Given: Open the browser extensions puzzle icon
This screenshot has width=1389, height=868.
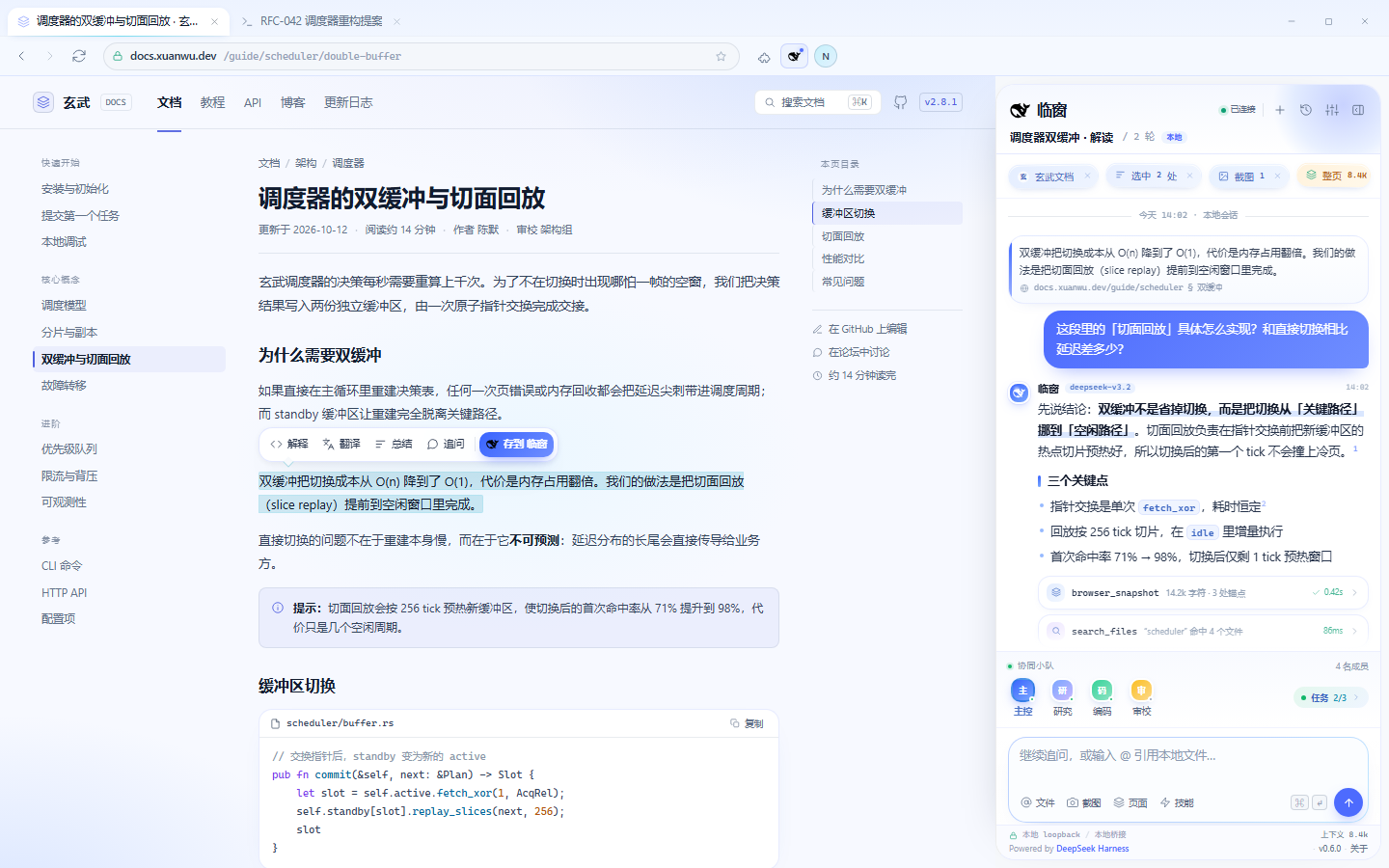Looking at the screenshot, I should (764, 57).
